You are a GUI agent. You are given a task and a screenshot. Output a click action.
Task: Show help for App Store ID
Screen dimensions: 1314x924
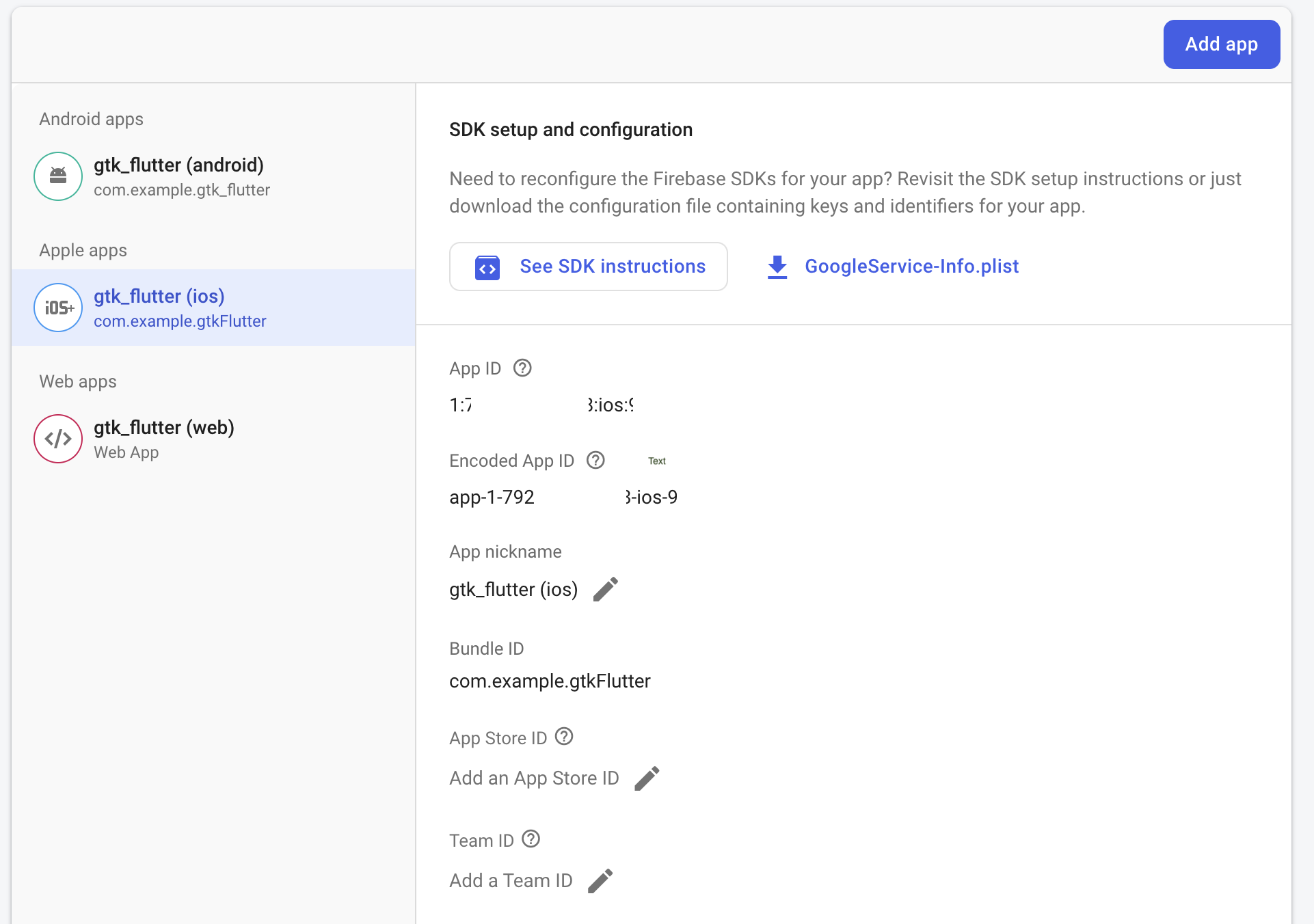point(564,737)
